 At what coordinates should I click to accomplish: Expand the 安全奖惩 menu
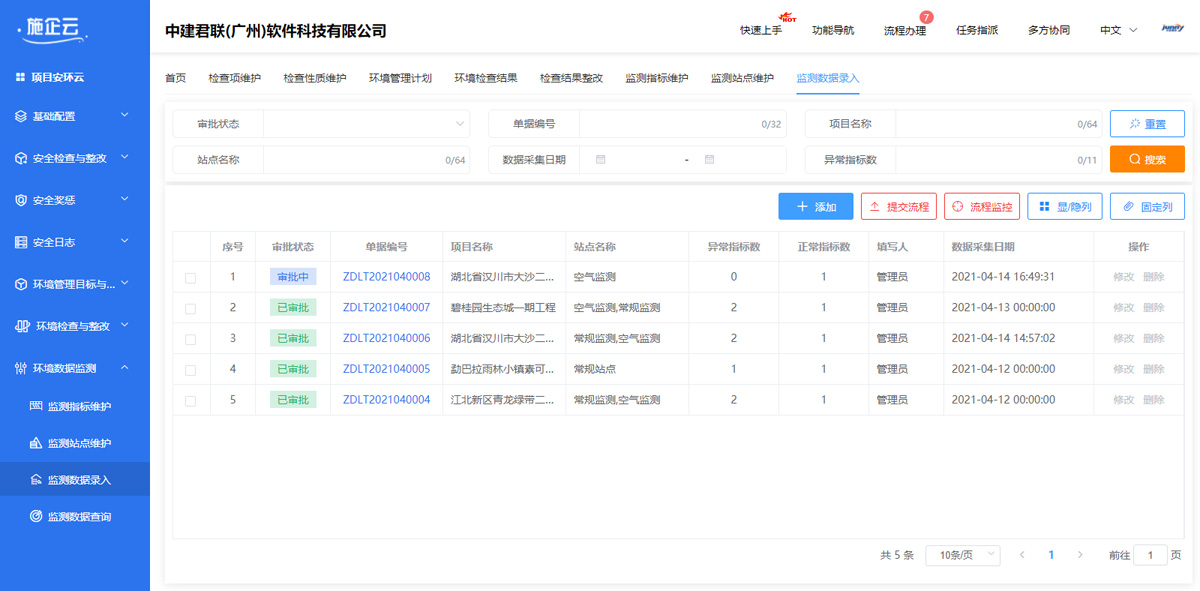(x=125, y=200)
